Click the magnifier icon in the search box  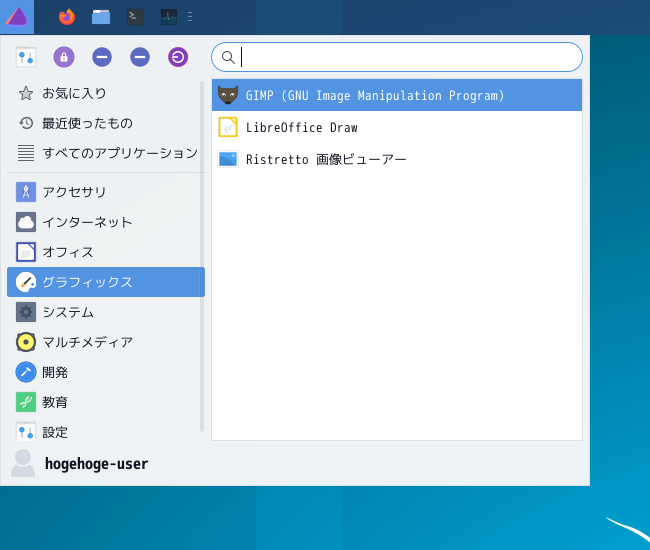tap(228, 57)
